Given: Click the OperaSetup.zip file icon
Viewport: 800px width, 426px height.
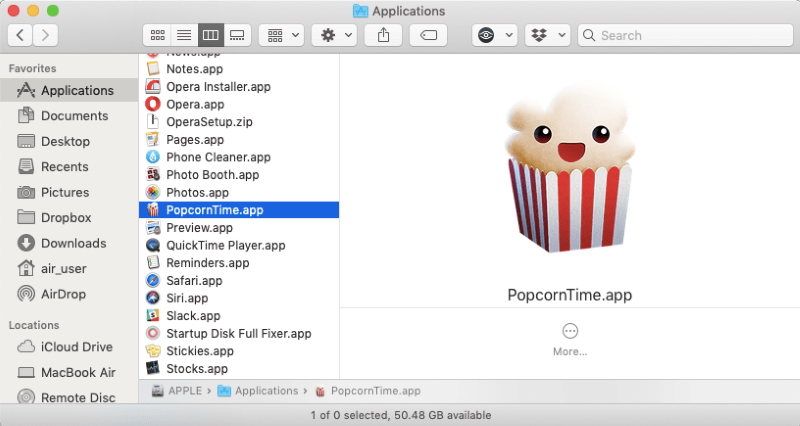Looking at the screenshot, I should (x=153, y=121).
